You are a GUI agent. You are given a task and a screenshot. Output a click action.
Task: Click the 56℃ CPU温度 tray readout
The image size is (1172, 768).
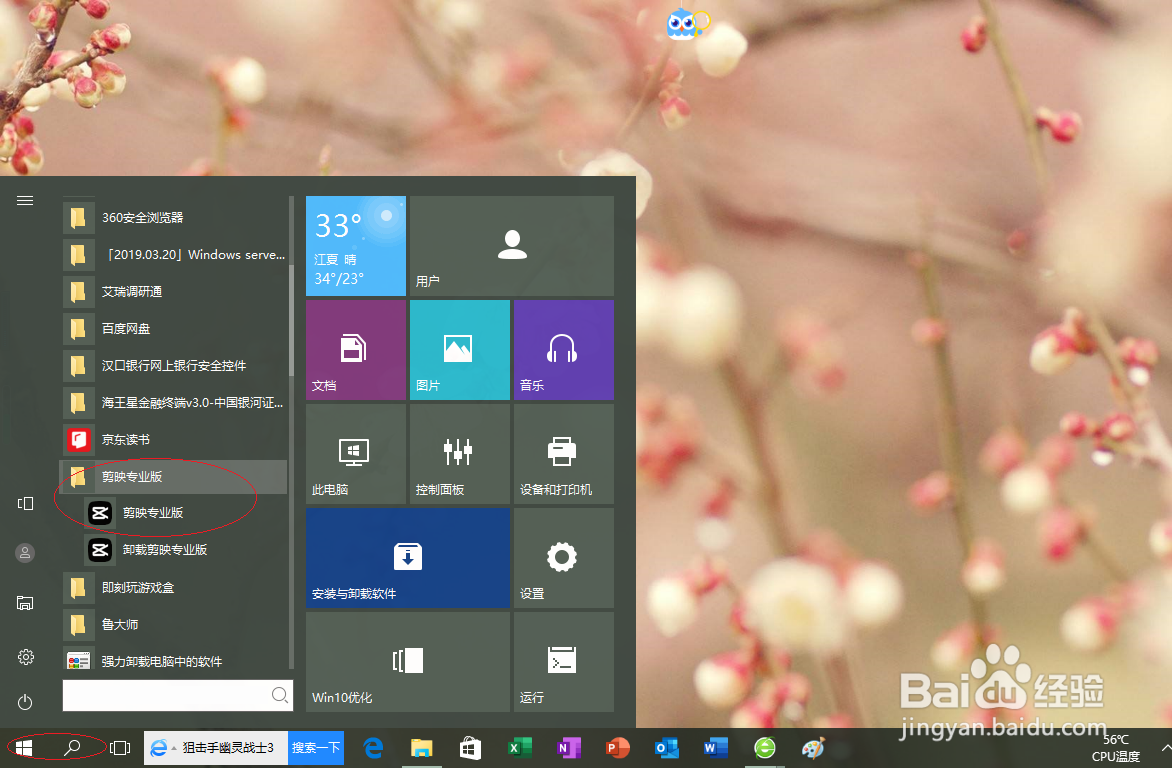click(x=1117, y=749)
